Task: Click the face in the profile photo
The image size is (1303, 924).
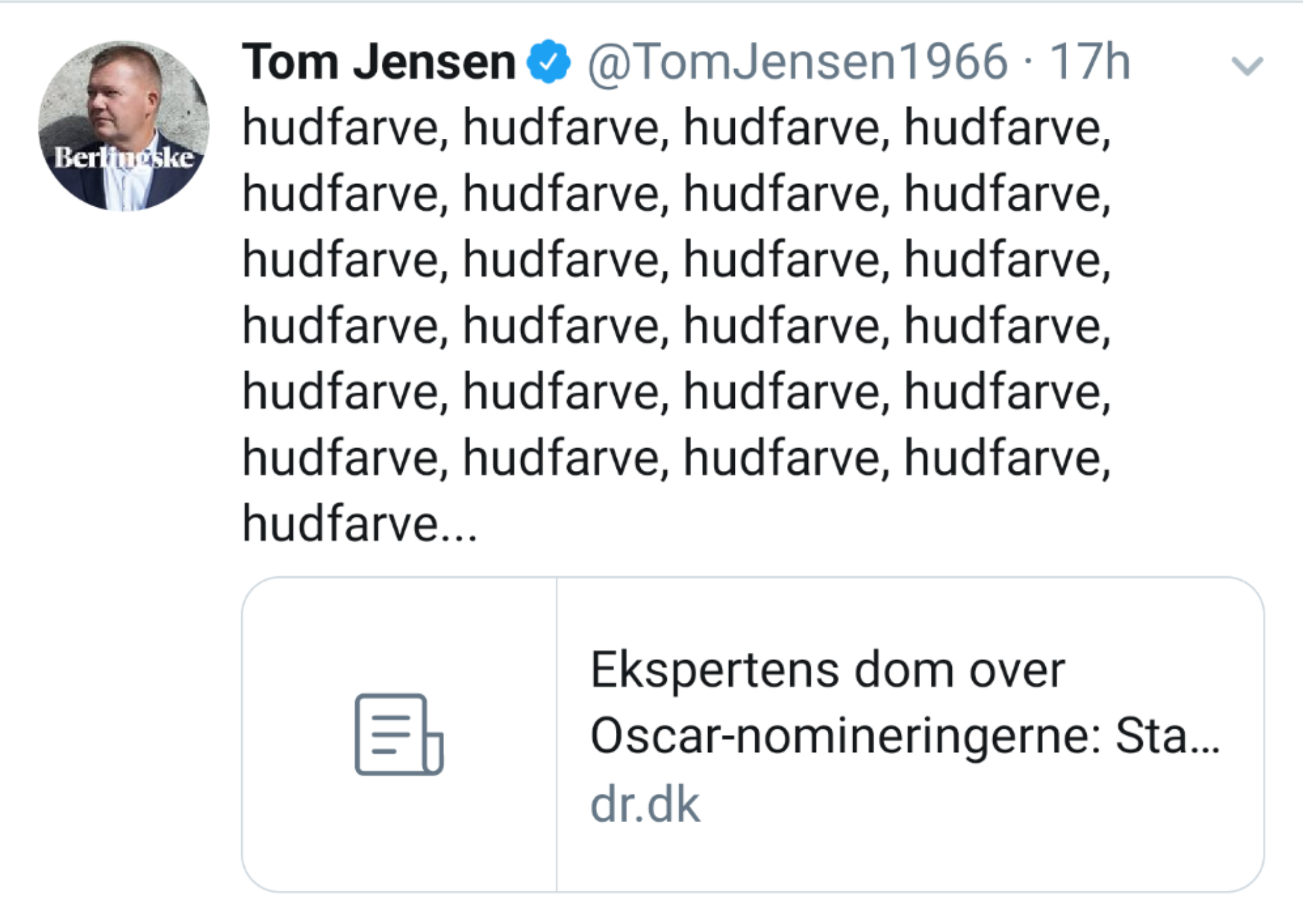Action: [115, 95]
